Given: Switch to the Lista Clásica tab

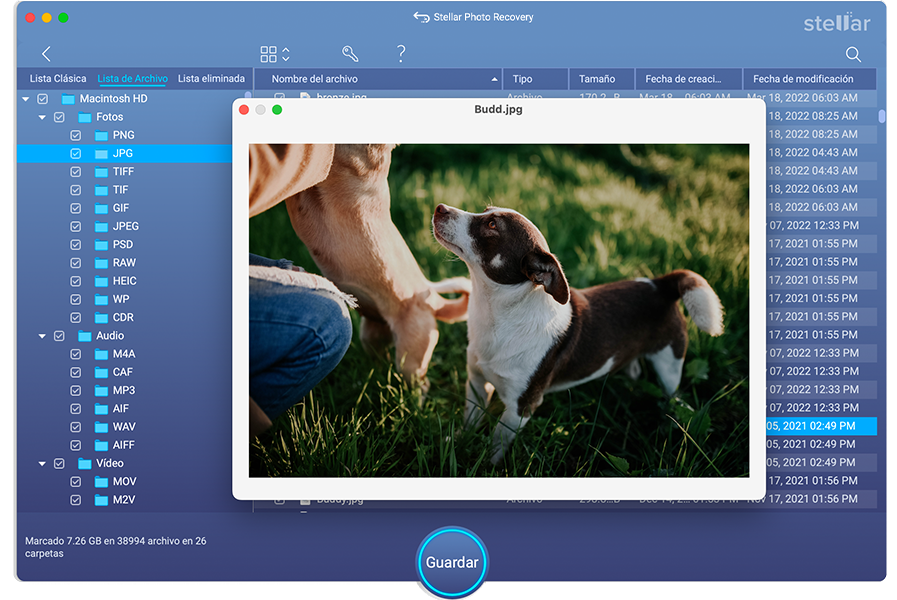Looking at the screenshot, I should coord(58,78).
